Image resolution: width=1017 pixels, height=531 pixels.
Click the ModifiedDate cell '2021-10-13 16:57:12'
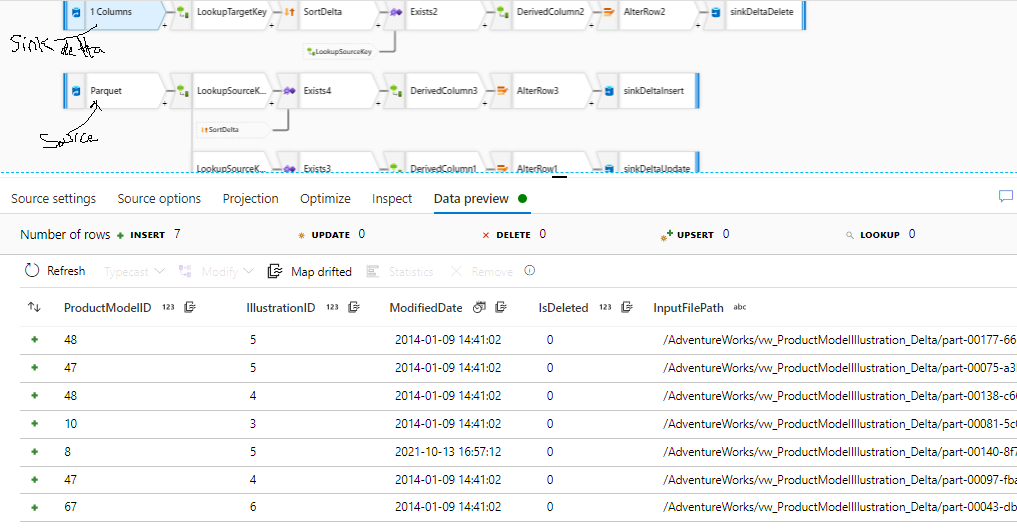[448, 452]
